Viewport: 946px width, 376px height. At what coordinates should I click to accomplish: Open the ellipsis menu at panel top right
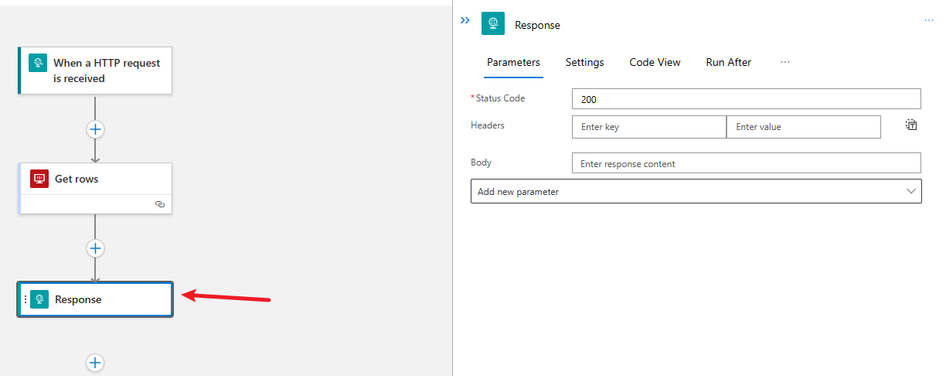coord(929,21)
